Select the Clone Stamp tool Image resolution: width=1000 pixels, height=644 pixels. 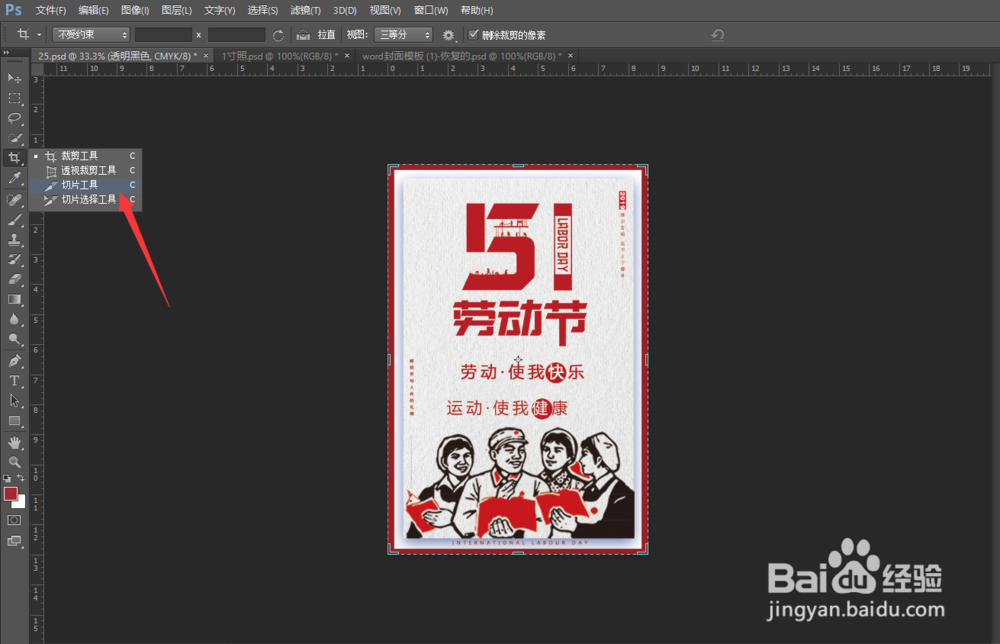[x=14, y=239]
